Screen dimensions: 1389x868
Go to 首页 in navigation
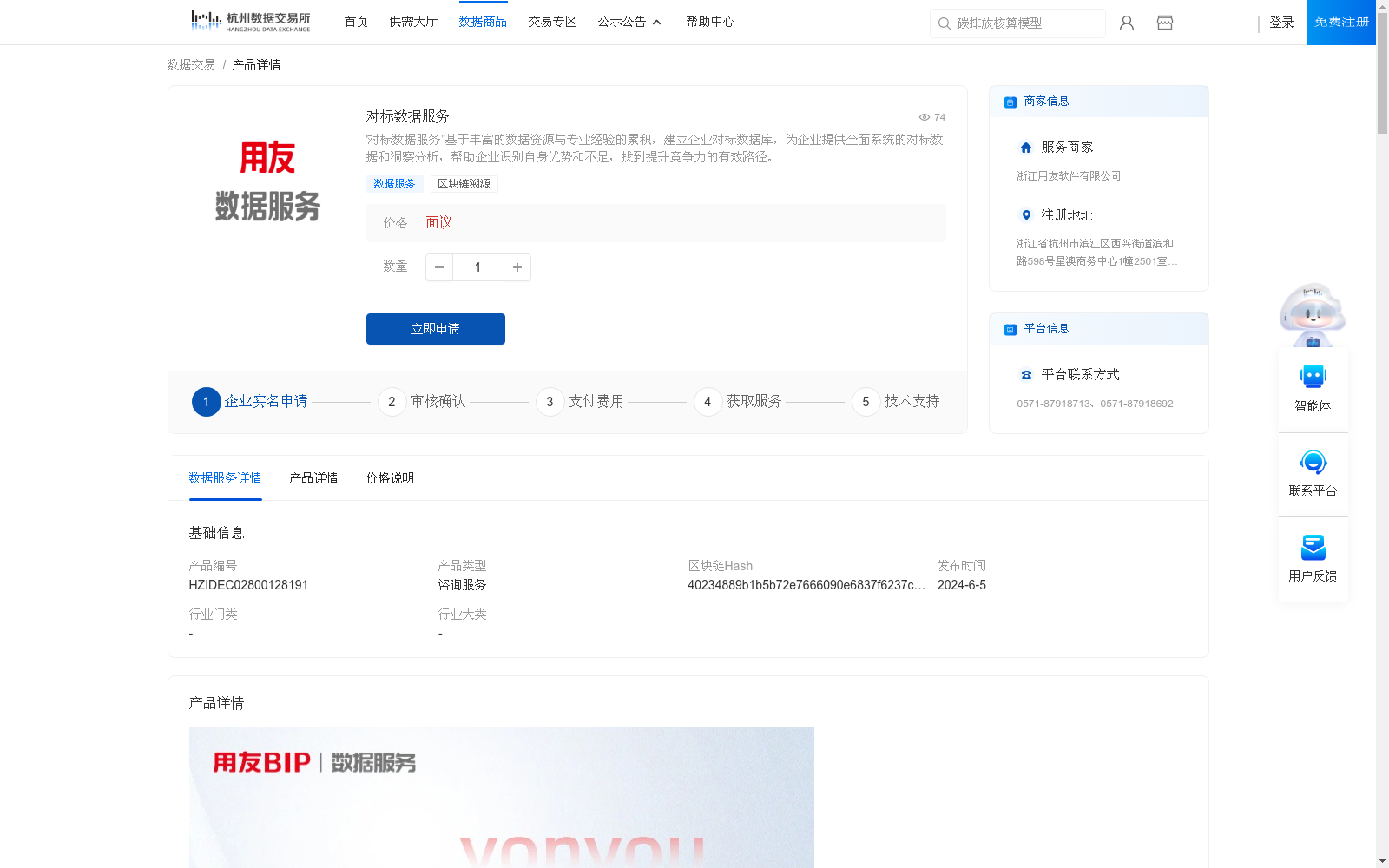356,22
